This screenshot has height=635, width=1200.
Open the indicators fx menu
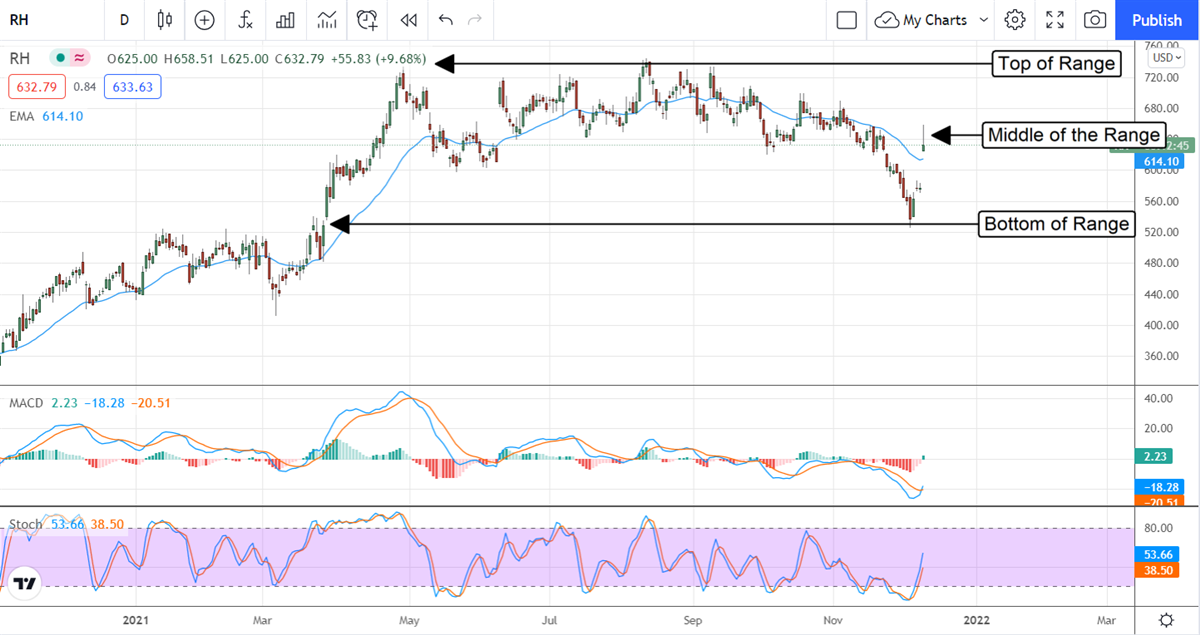pyautogui.click(x=245, y=20)
